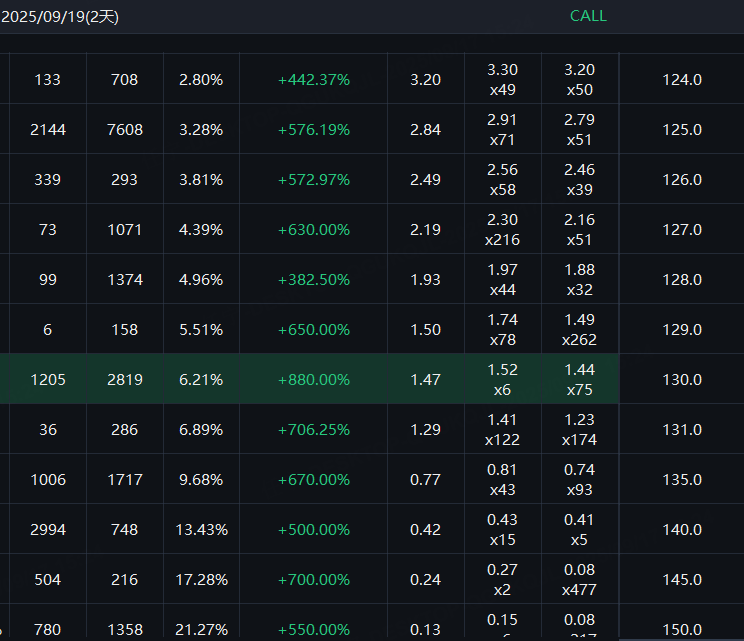Click the CALL column group label

tap(588, 16)
